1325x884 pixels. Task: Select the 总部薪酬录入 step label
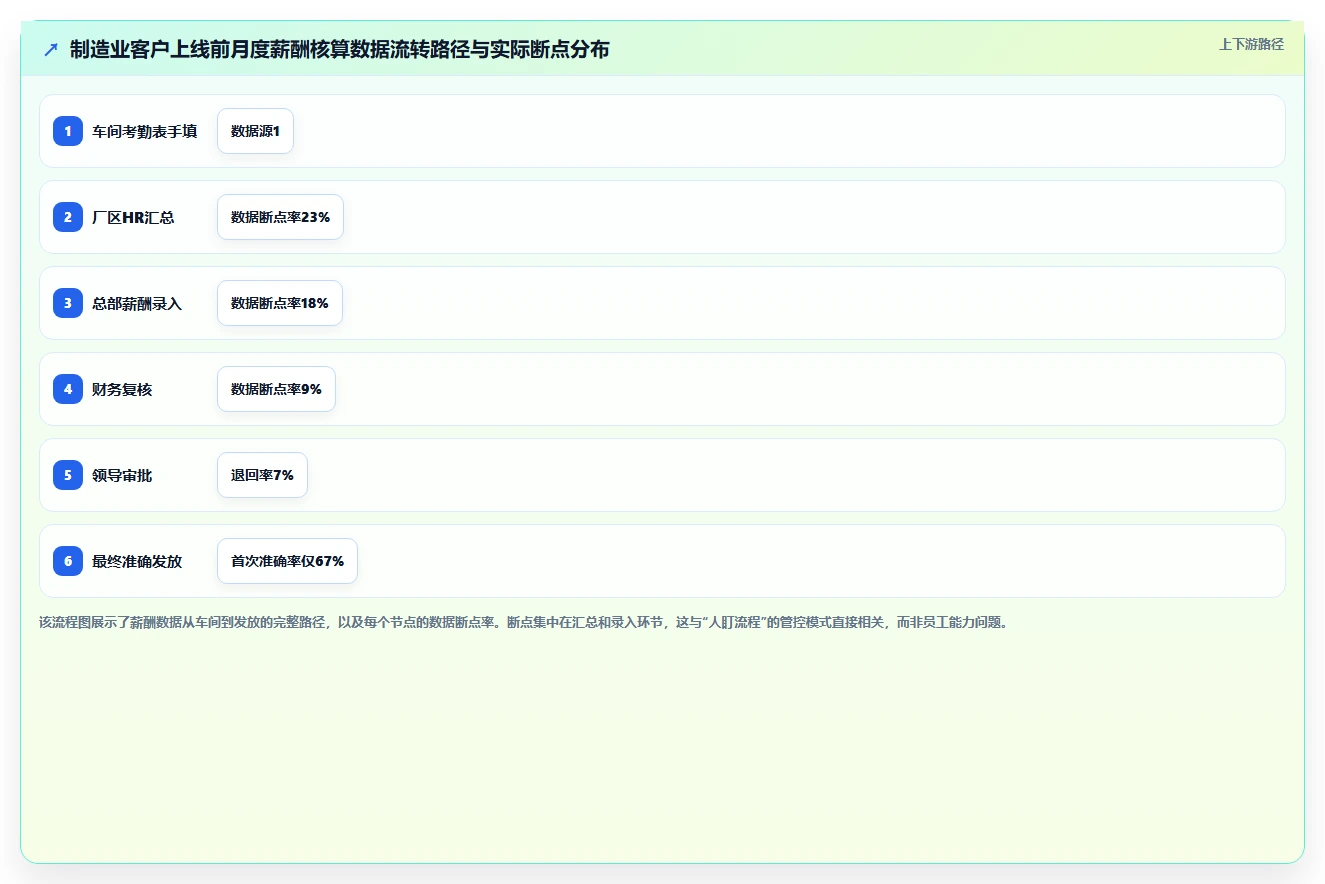(x=137, y=303)
